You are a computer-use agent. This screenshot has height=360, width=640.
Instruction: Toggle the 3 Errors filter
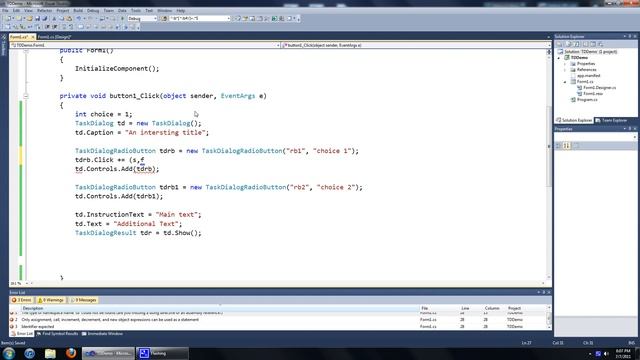(x=22, y=300)
